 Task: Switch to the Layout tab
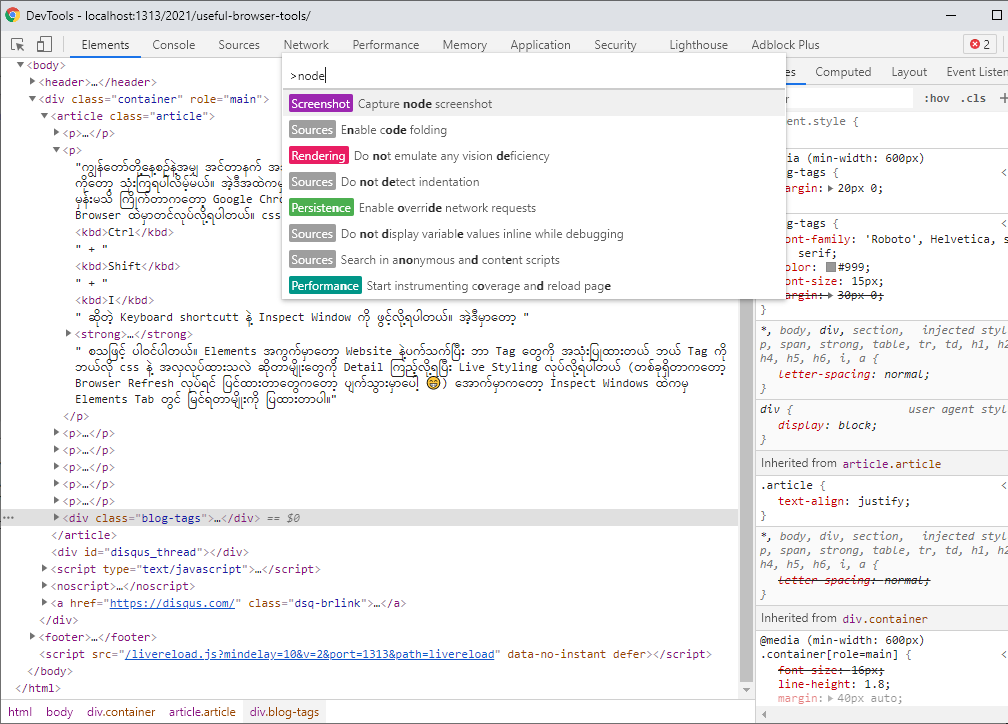(908, 72)
